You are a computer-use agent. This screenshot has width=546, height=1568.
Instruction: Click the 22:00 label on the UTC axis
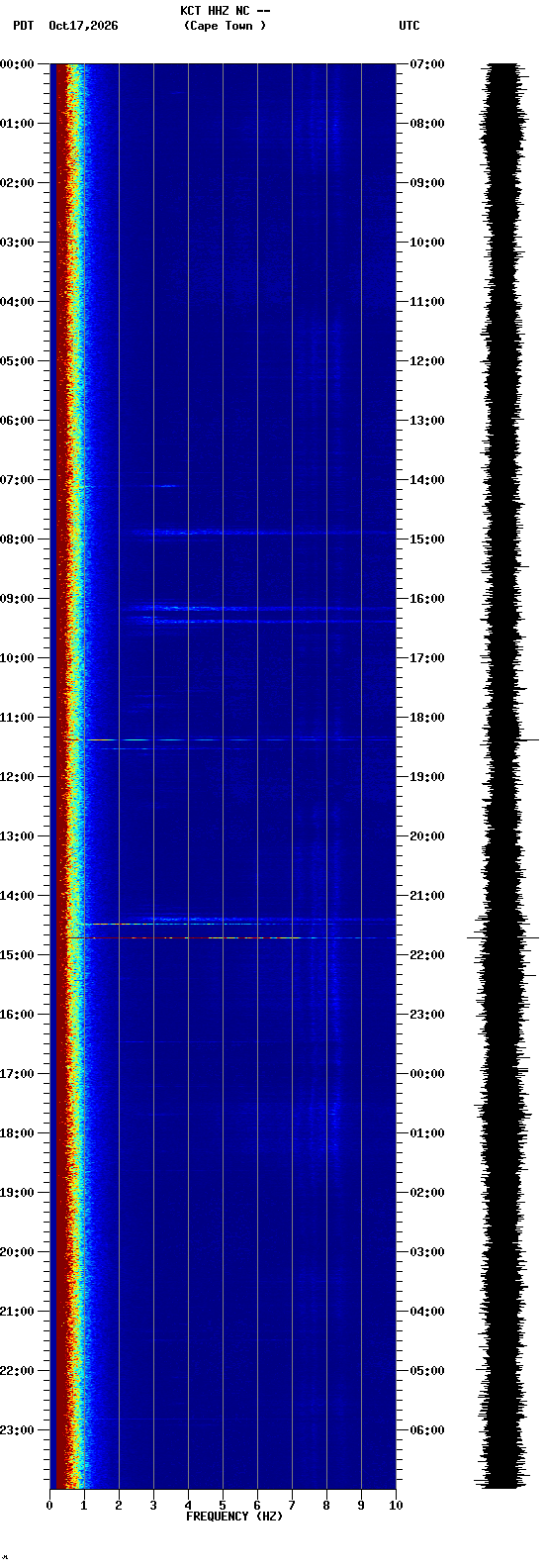[x=427, y=955]
